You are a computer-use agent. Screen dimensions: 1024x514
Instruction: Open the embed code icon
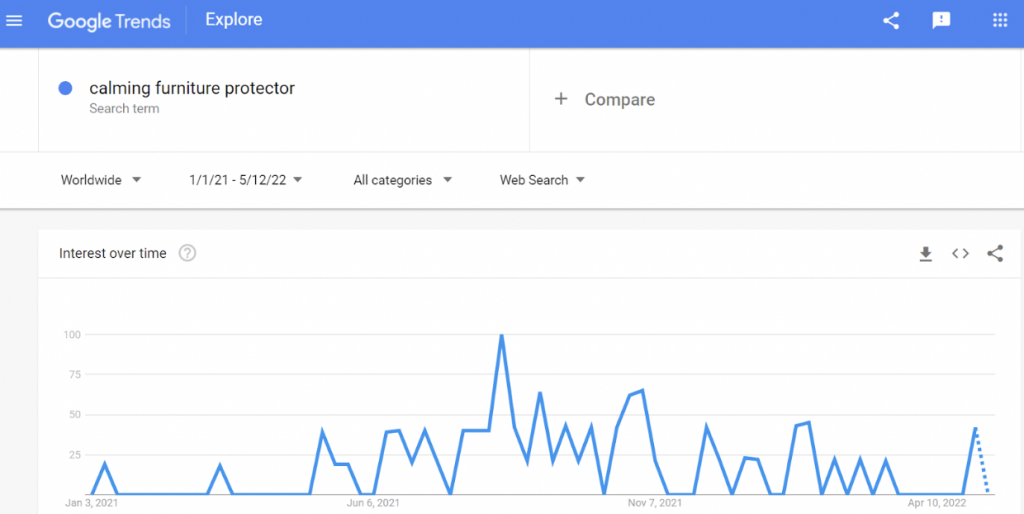[x=960, y=253]
